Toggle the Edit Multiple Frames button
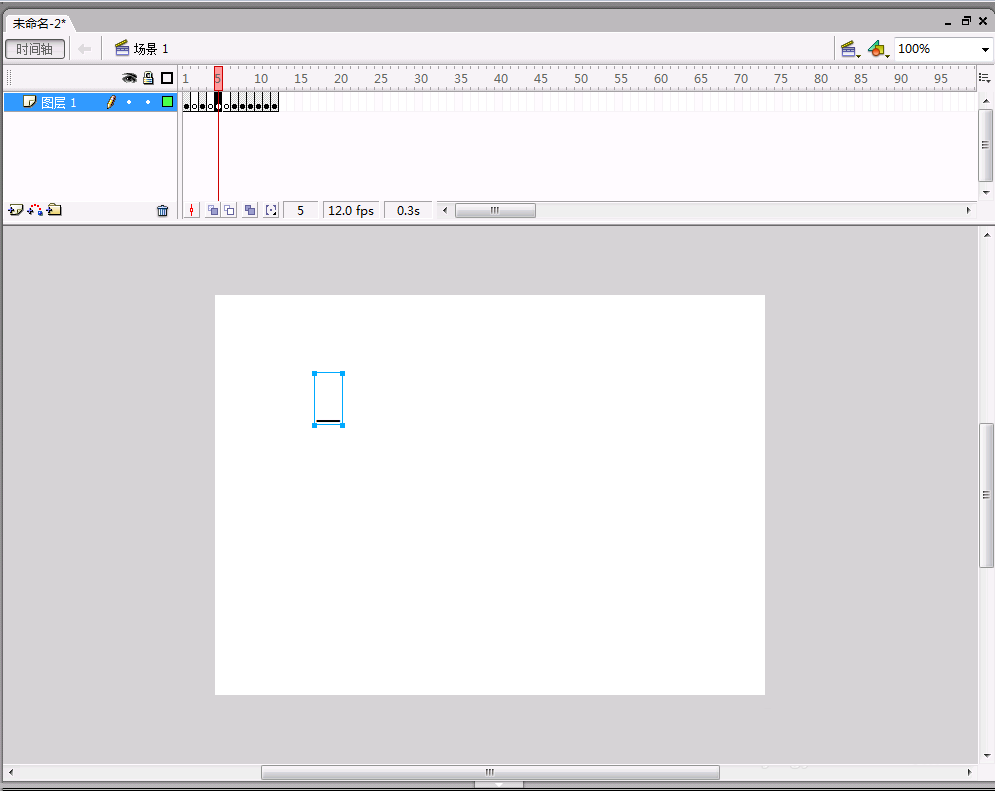The height and width of the screenshot is (791, 995). tap(250, 211)
